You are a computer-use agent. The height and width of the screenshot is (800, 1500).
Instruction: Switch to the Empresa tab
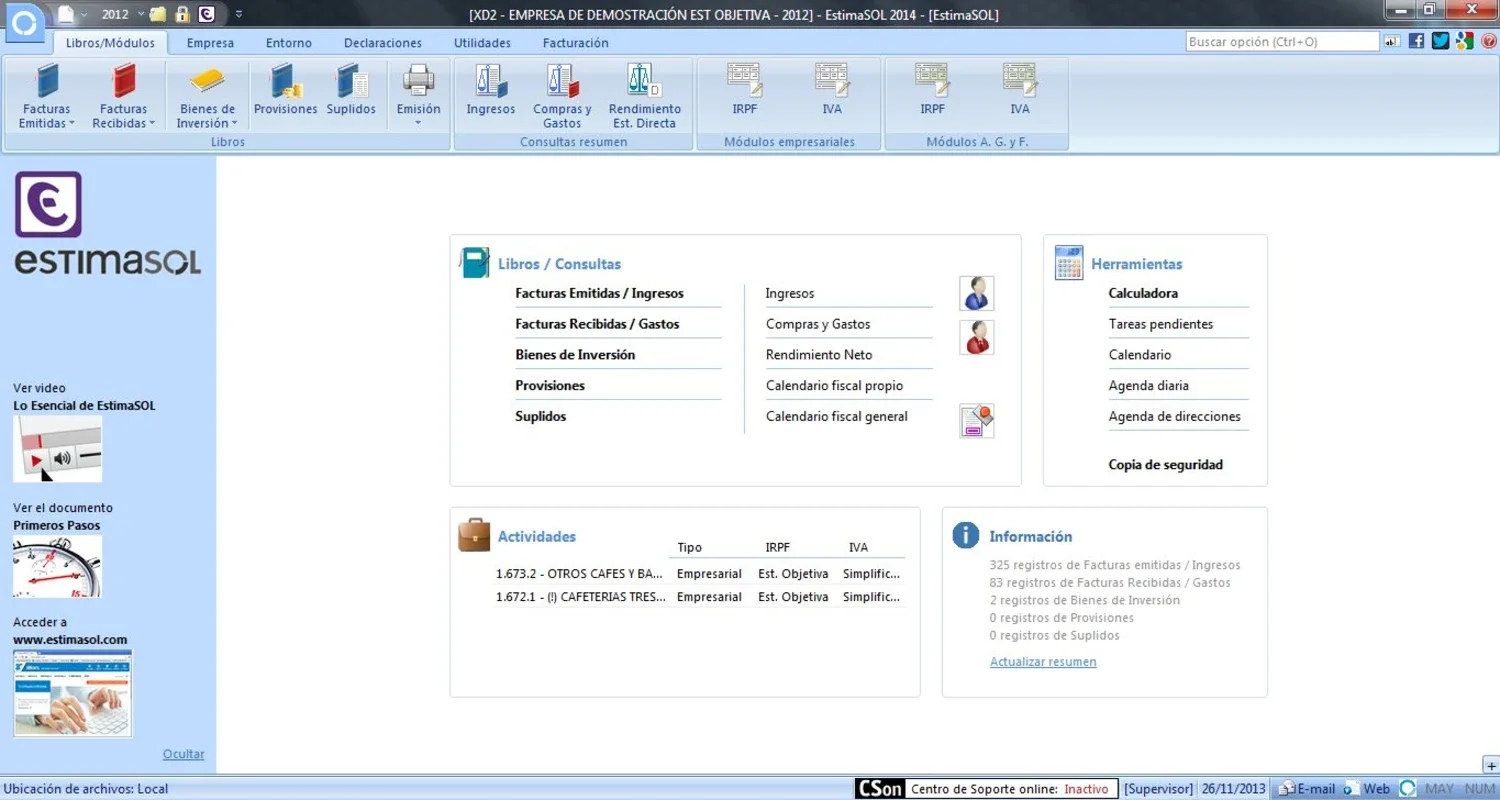210,43
